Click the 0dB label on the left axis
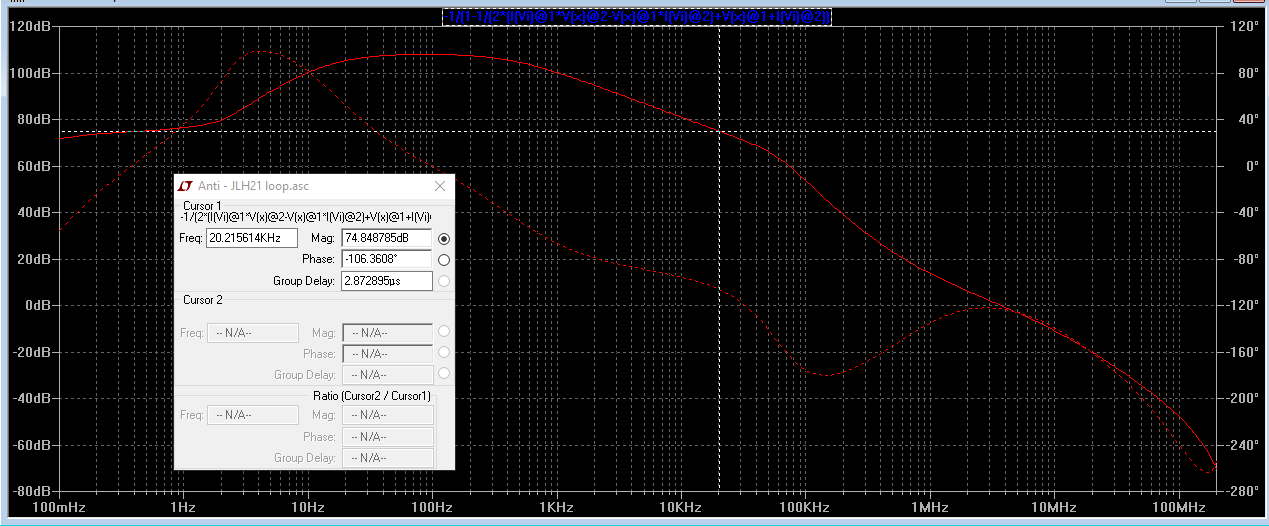Viewport: 1269px width, 526px height. (37, 306)
